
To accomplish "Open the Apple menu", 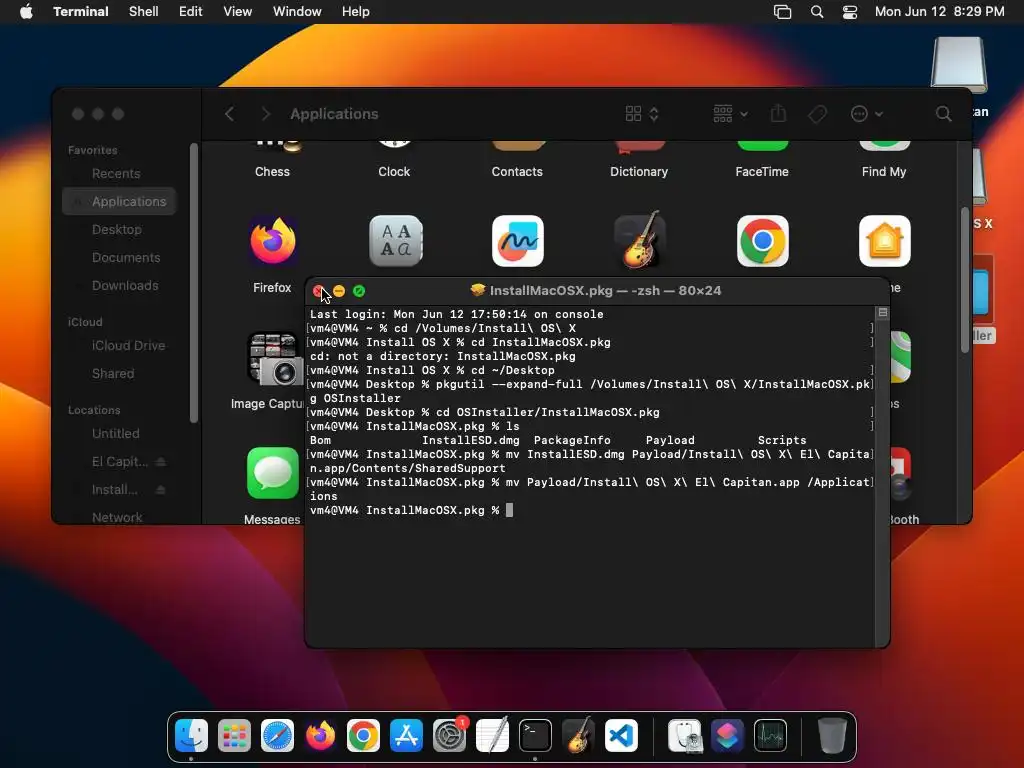I will (26, 12).
